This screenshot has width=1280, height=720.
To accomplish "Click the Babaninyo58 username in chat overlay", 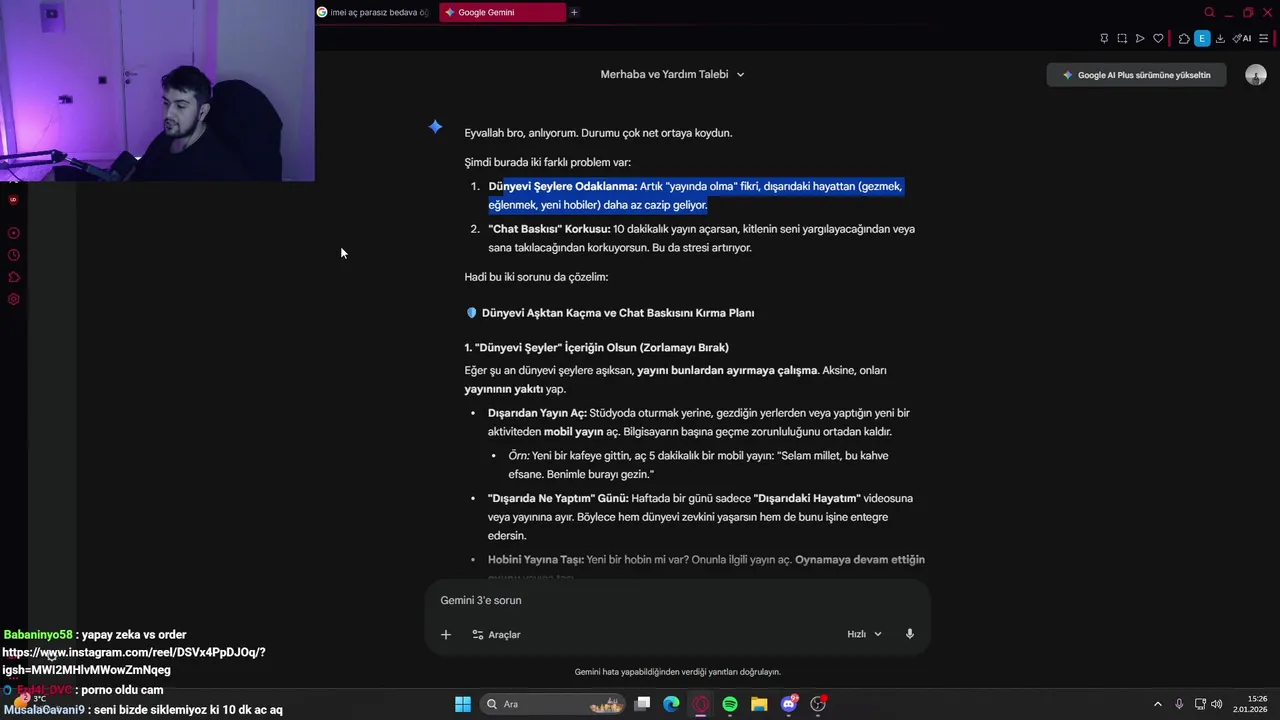I will coord(38,635).
